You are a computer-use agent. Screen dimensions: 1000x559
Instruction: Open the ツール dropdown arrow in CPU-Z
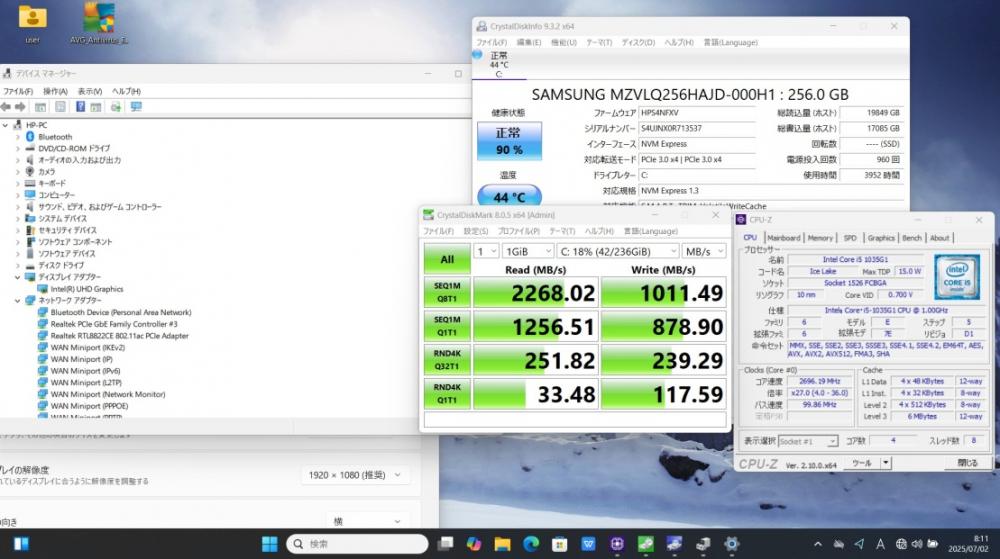(886, 463)
